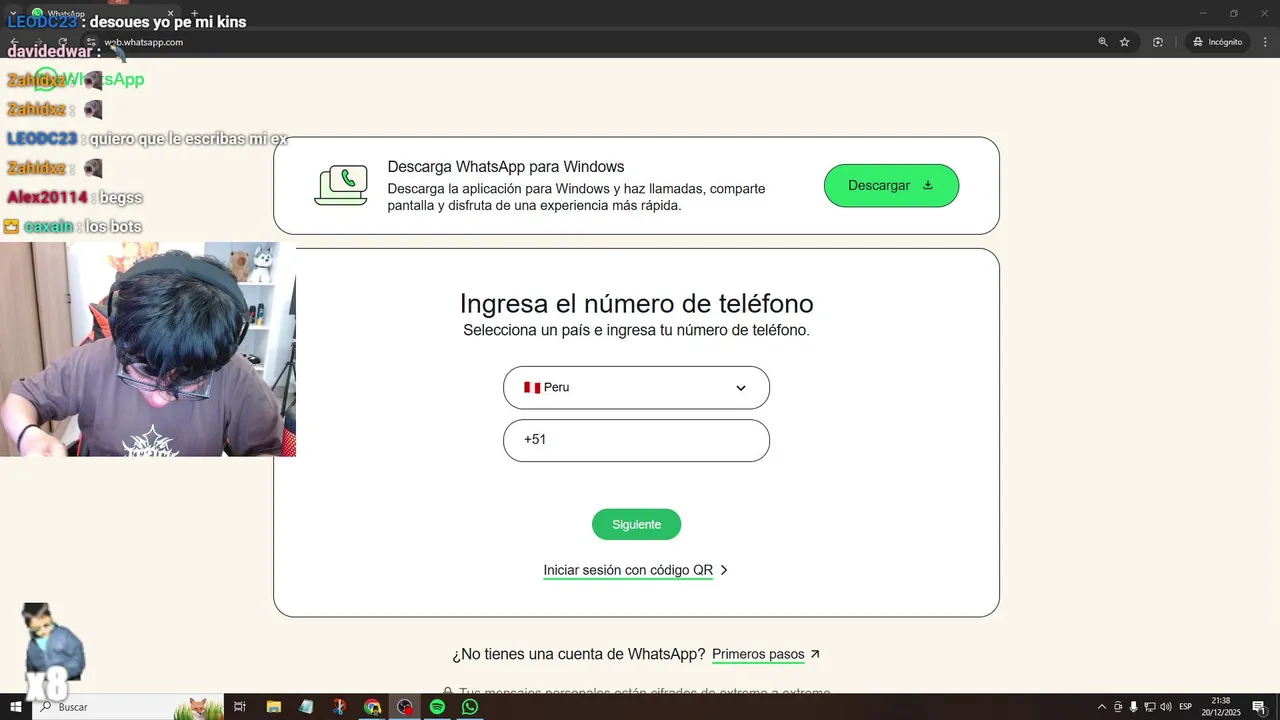
Task: Click the chevron beside QR code link
Action: [x=724, y=570]
